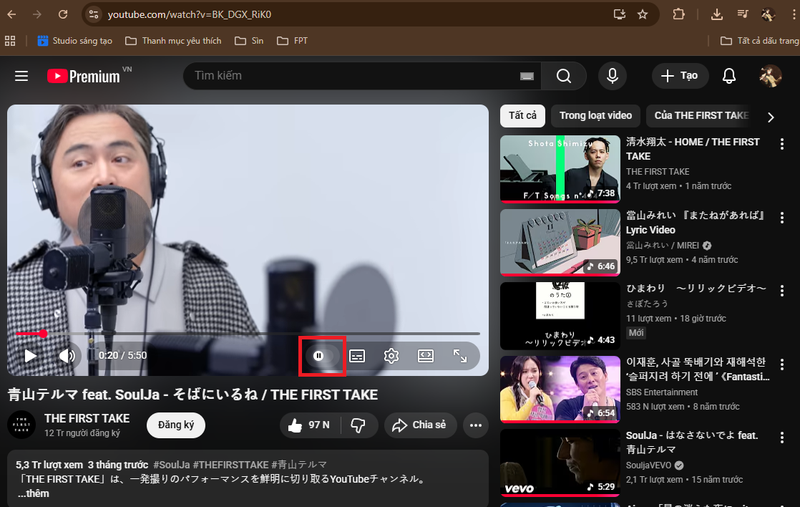Open apps grid in bookmarks bar
This screenshot has width=800, height=507.
click(10, 41)
